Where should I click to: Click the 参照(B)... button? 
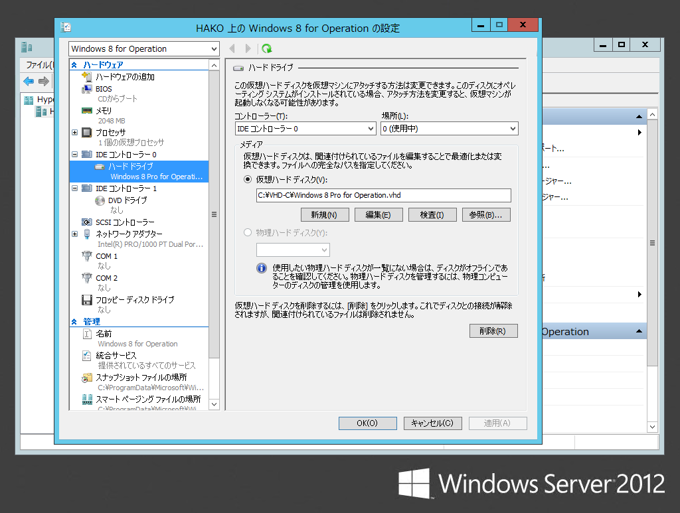coord(486,215)
